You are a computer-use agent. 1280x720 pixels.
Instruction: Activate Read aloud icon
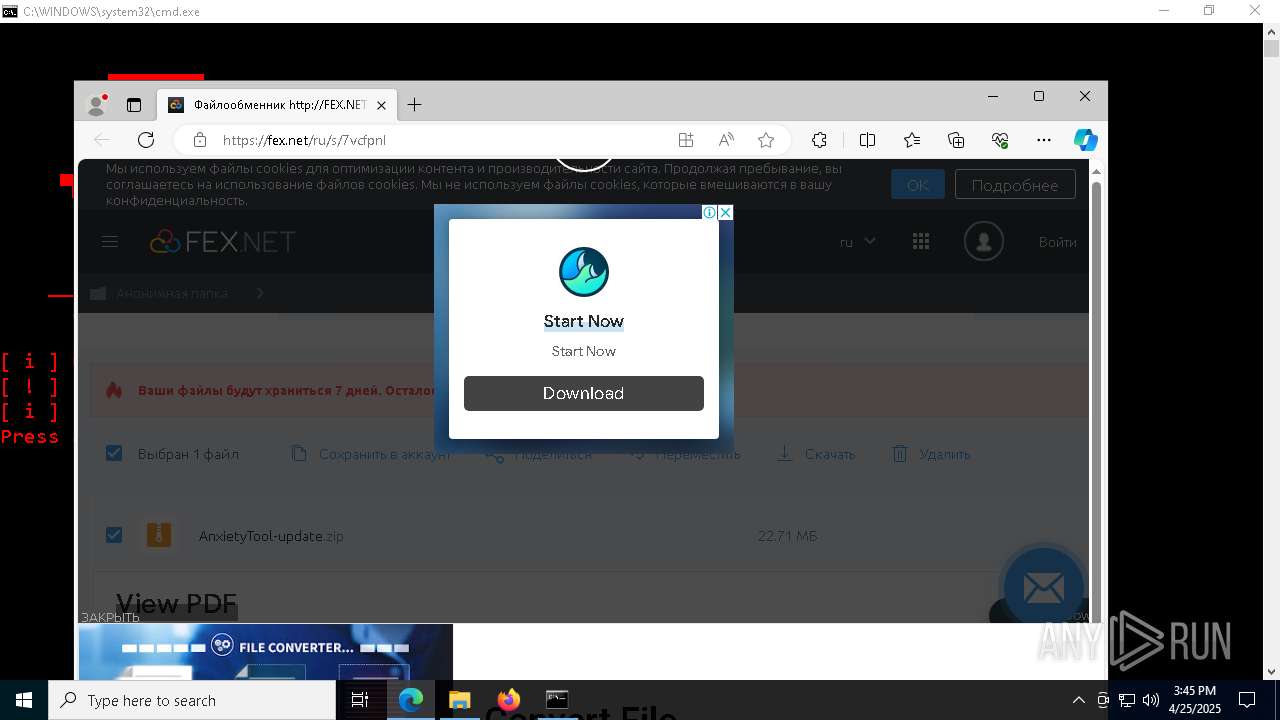pyautogui.click(x=726, y=140)
